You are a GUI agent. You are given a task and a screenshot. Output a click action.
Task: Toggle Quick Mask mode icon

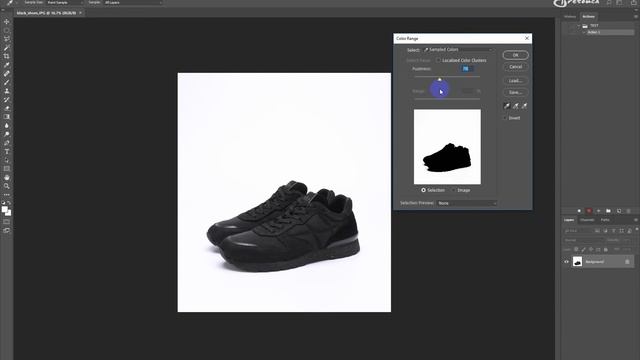pyautogui.click(x=7, y=222)
